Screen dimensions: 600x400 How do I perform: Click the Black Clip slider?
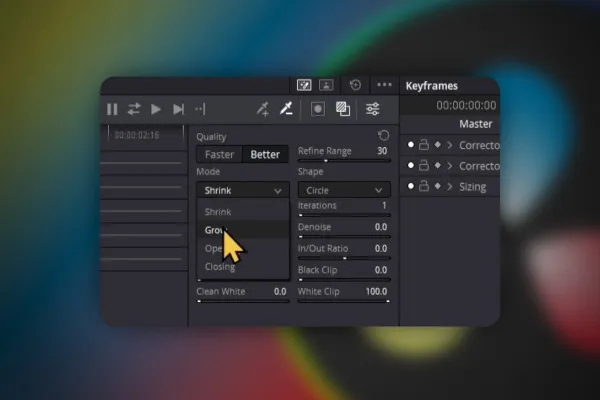coord(344,280)
